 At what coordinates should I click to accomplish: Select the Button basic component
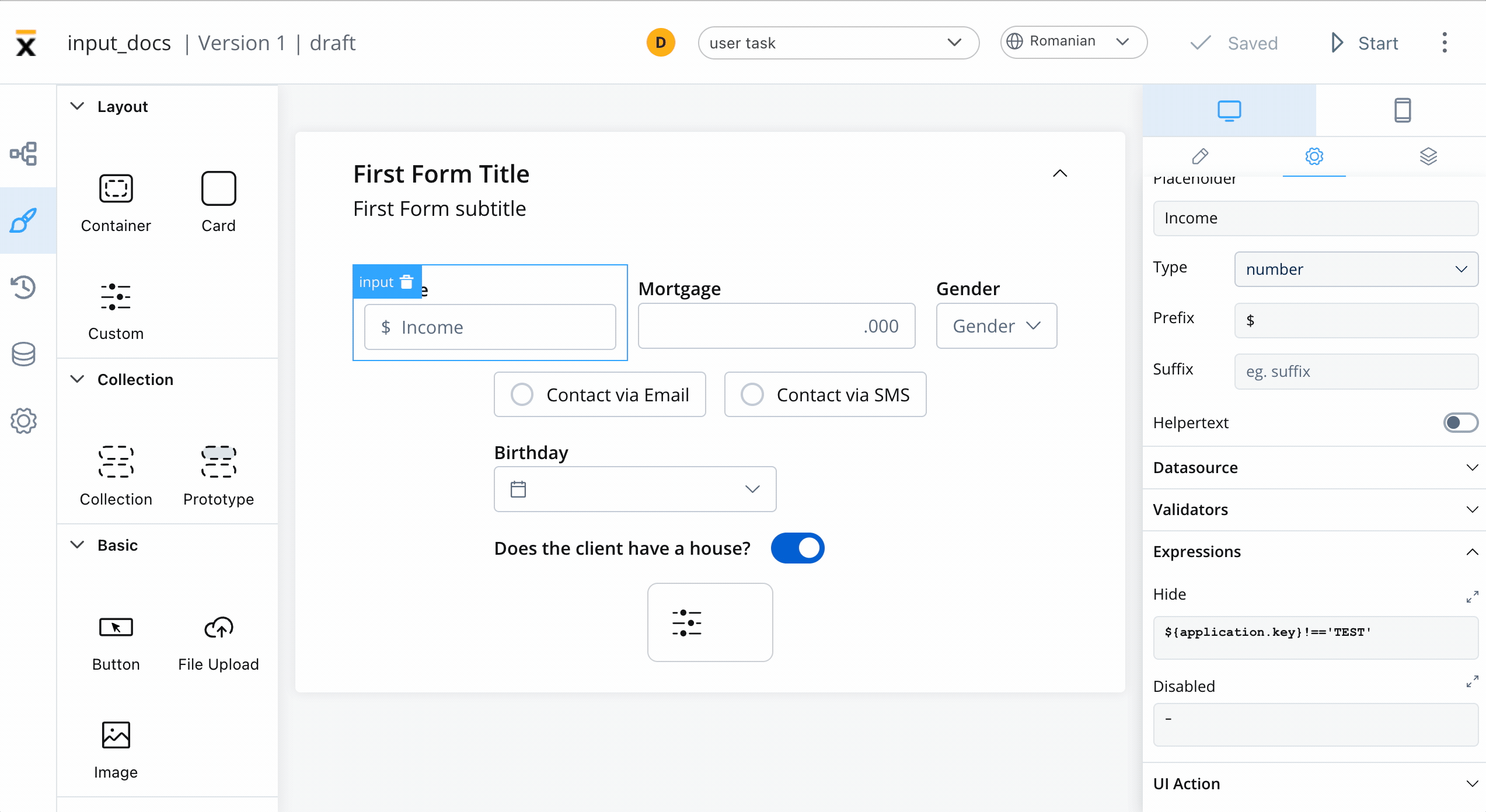116,643
